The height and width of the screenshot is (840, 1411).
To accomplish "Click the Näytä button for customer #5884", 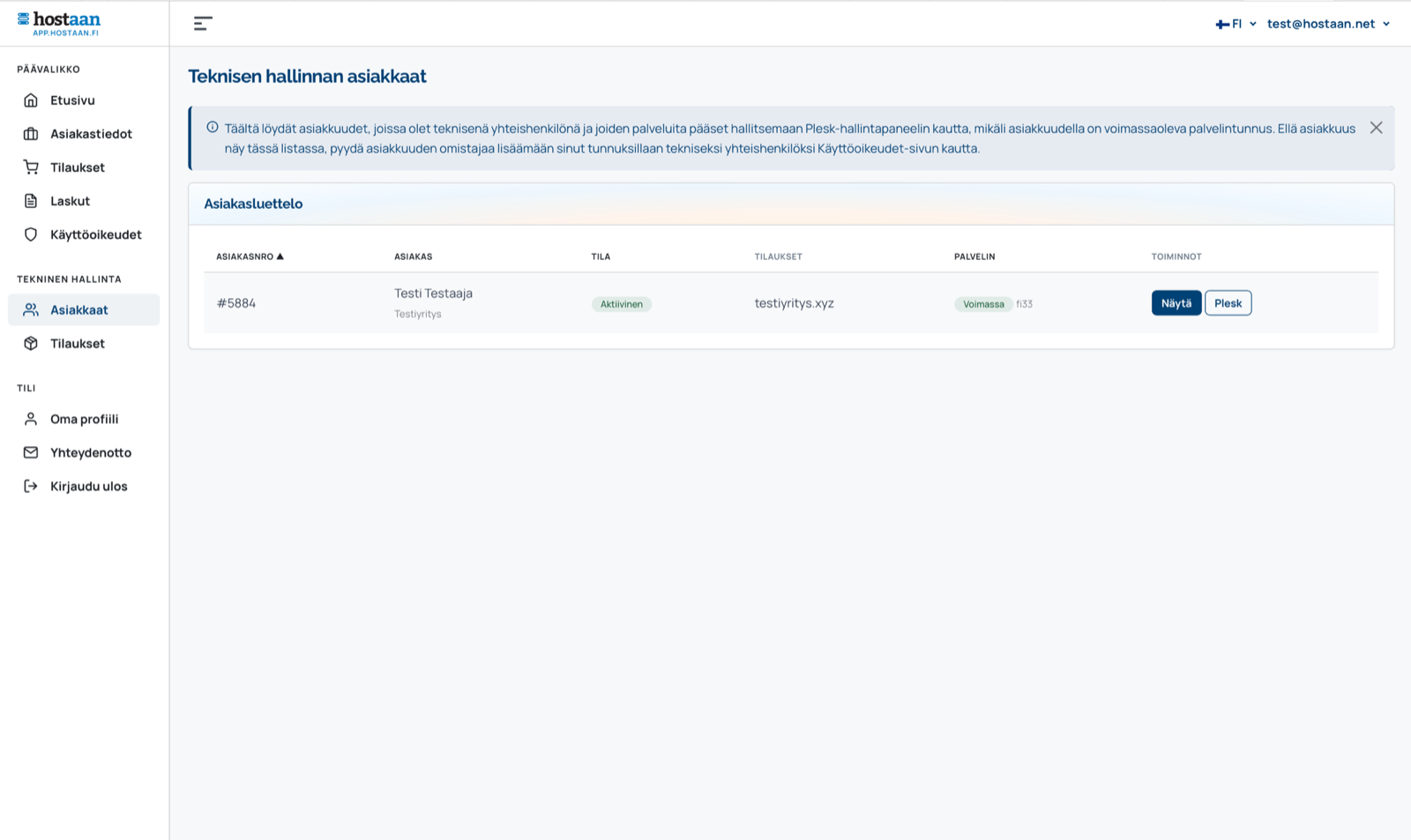I will click(x=1176, y=303).
